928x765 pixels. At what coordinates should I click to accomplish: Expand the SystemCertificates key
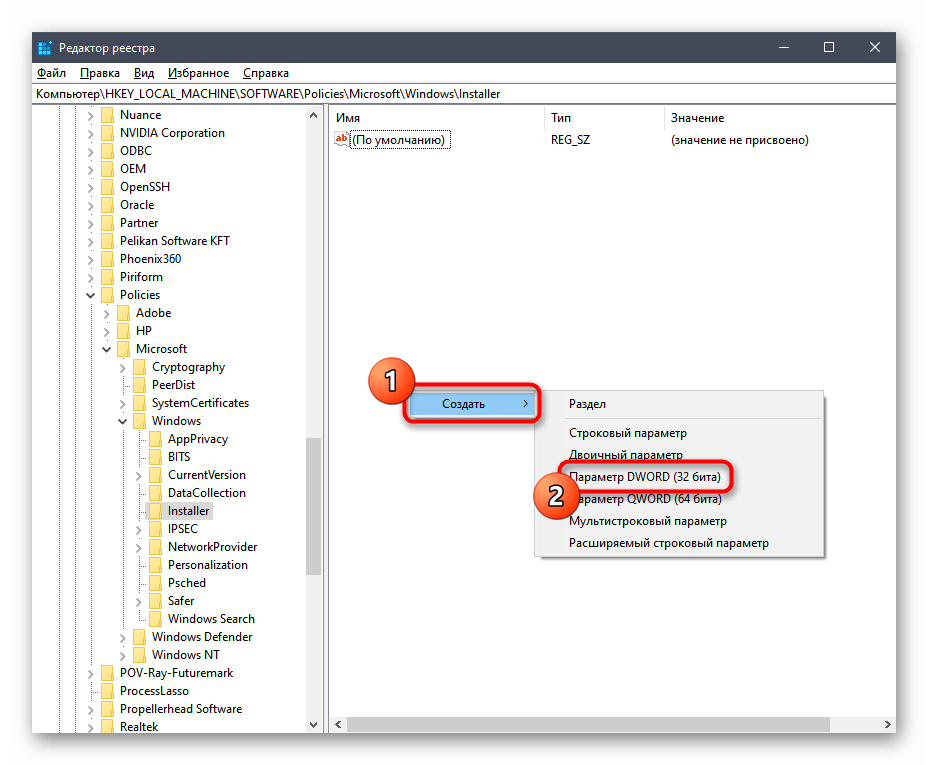tap(123, 404)
